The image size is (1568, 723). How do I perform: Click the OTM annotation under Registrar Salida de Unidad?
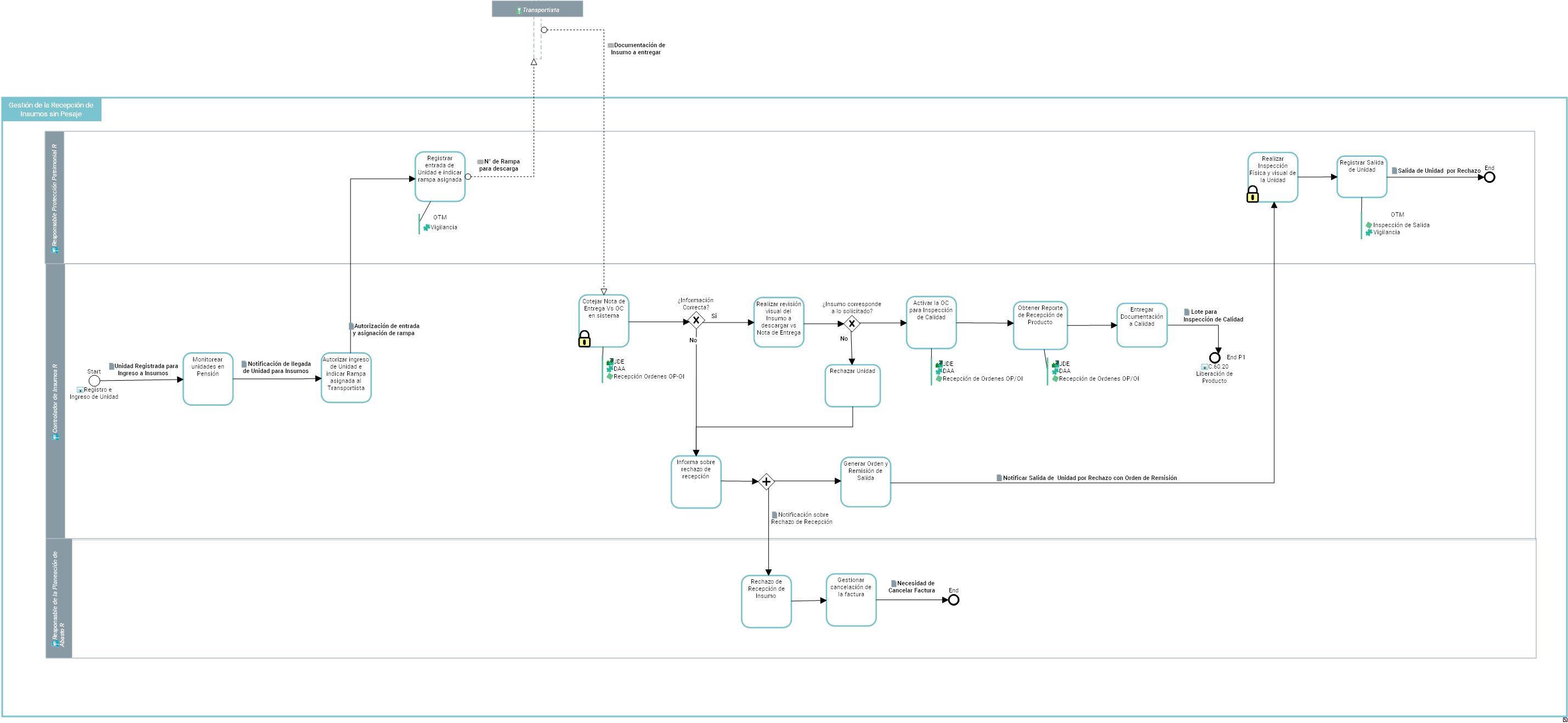pos(1397,215)
